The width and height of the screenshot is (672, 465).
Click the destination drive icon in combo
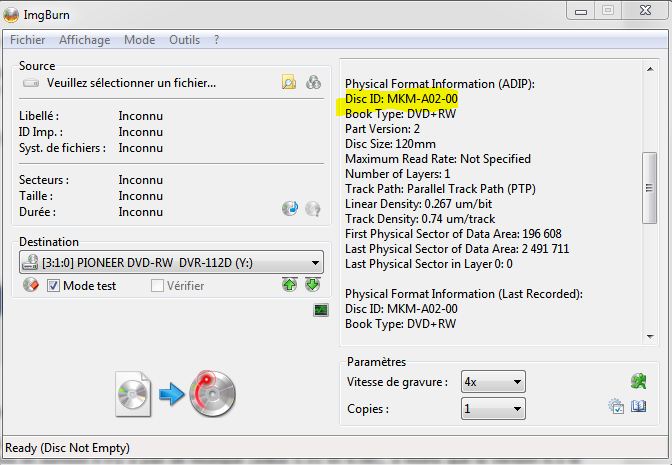[30, 262]
